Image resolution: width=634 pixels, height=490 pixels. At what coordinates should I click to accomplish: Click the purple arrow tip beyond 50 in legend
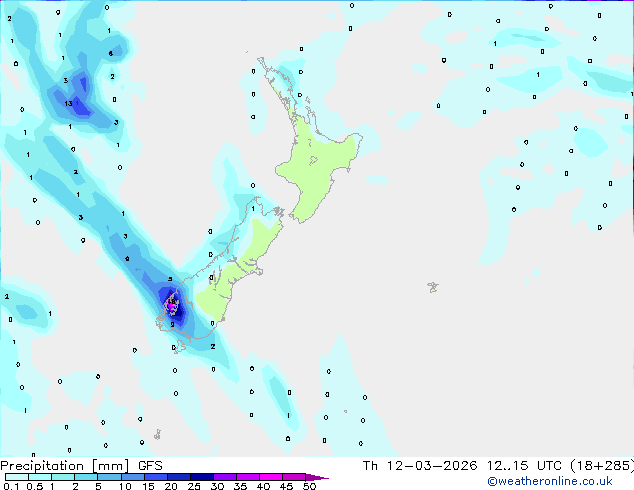317,477
